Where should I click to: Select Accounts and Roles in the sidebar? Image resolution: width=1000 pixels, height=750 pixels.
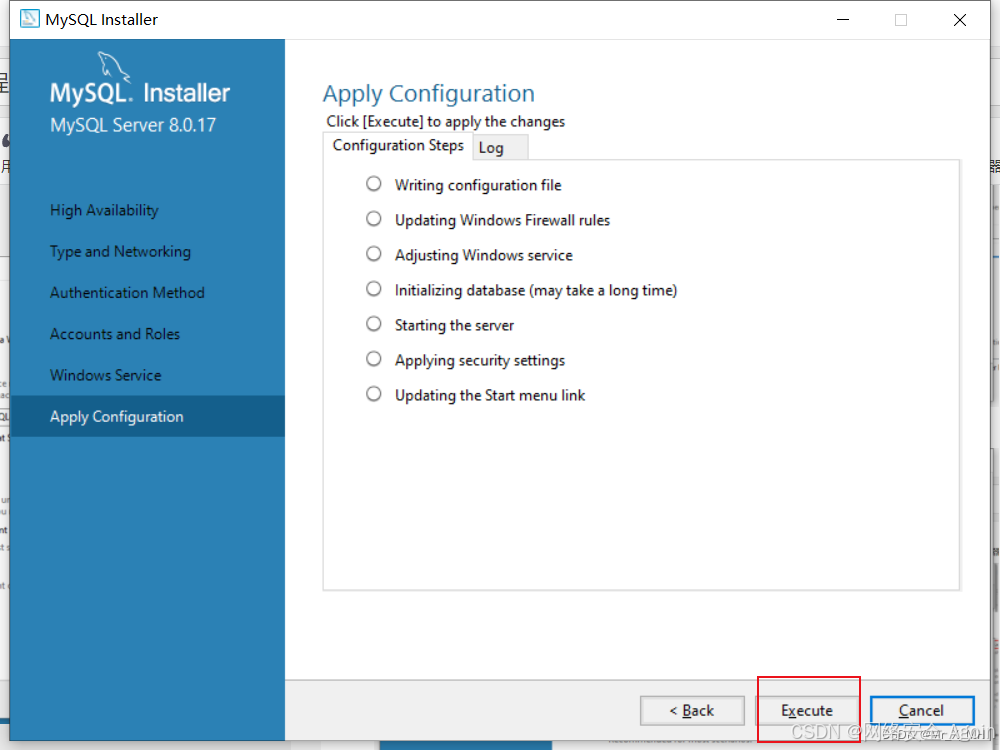tap(115, 333)
